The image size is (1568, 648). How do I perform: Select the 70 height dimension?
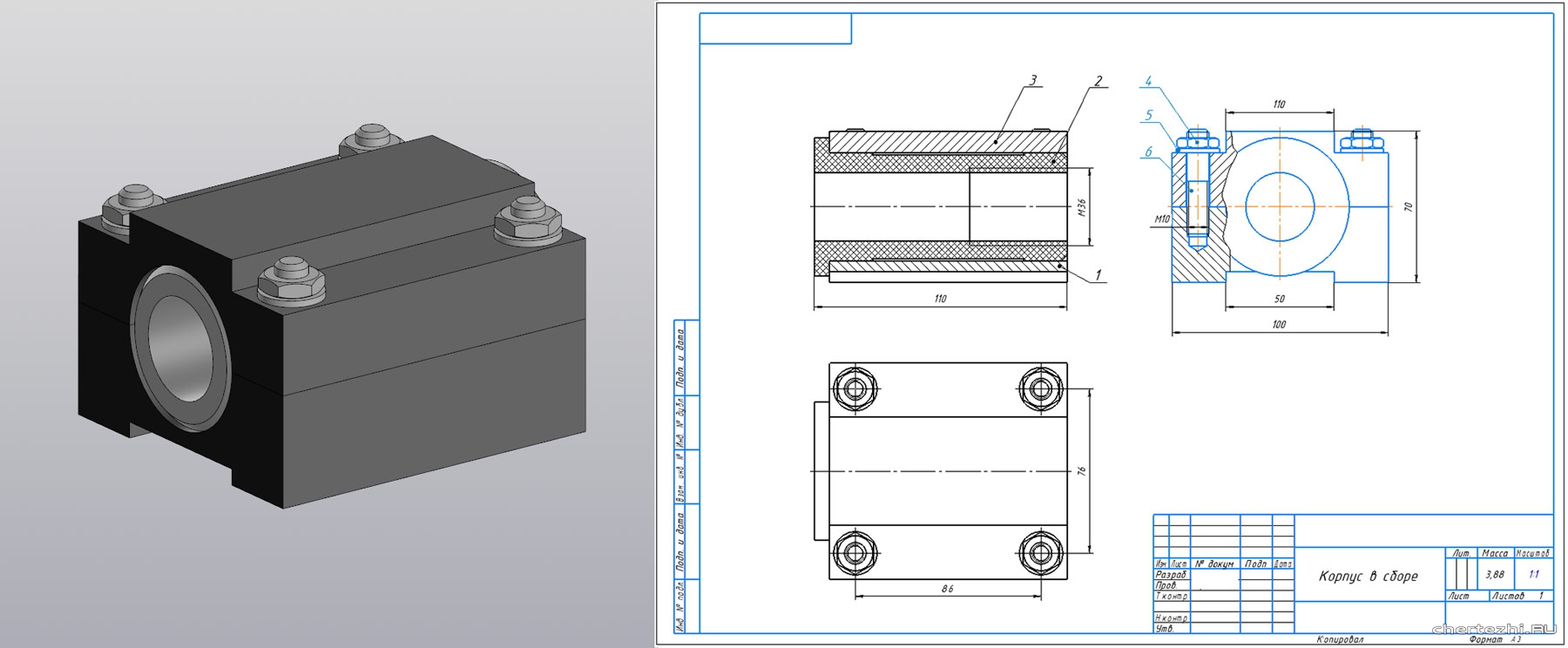point(1408,207)
